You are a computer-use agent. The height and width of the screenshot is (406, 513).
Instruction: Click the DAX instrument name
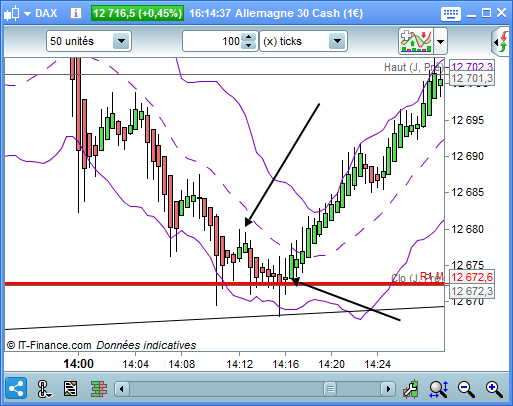point(46,14)
